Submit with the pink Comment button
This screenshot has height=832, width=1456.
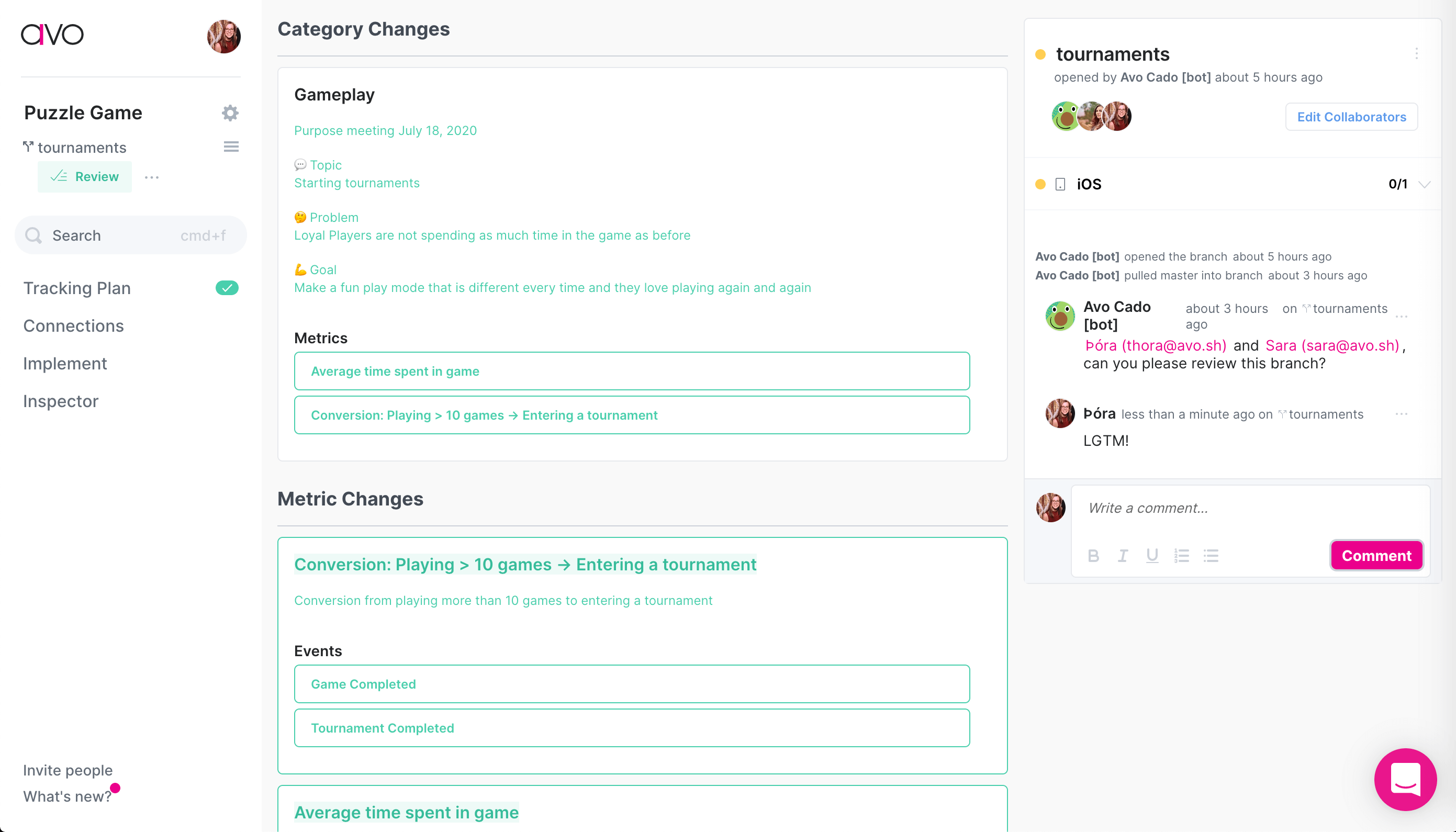click(x=1376, y=555)
